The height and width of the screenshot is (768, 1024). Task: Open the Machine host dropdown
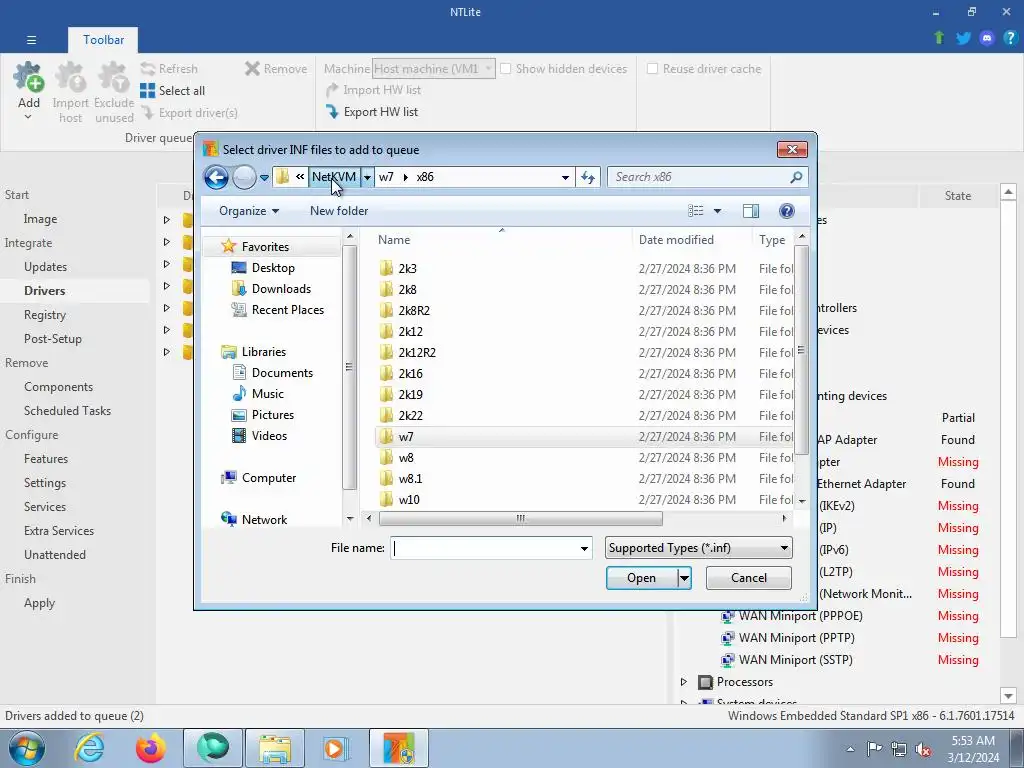tap(434, 69)
